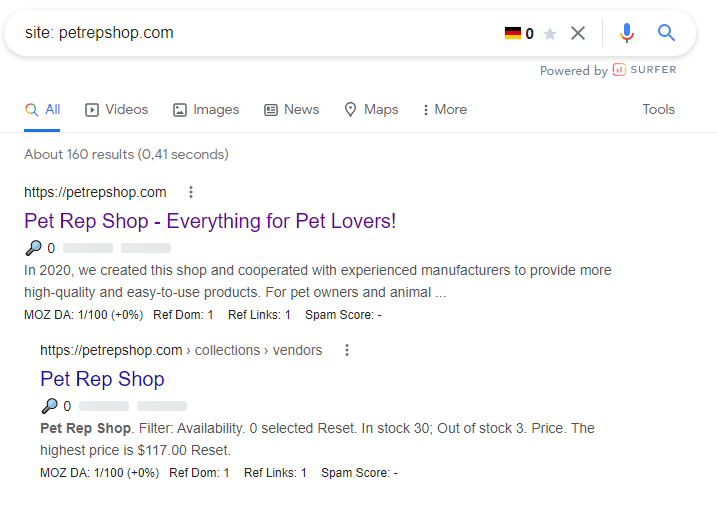Switch to the Videos tab
This screenshot has width=717, height=508.
(116, 110)
